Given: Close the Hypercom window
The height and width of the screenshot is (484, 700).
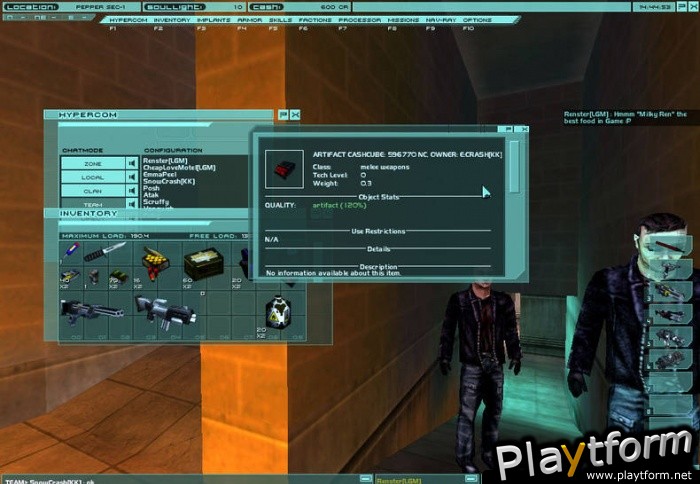Looking at the screenshot, I should 295,115.
